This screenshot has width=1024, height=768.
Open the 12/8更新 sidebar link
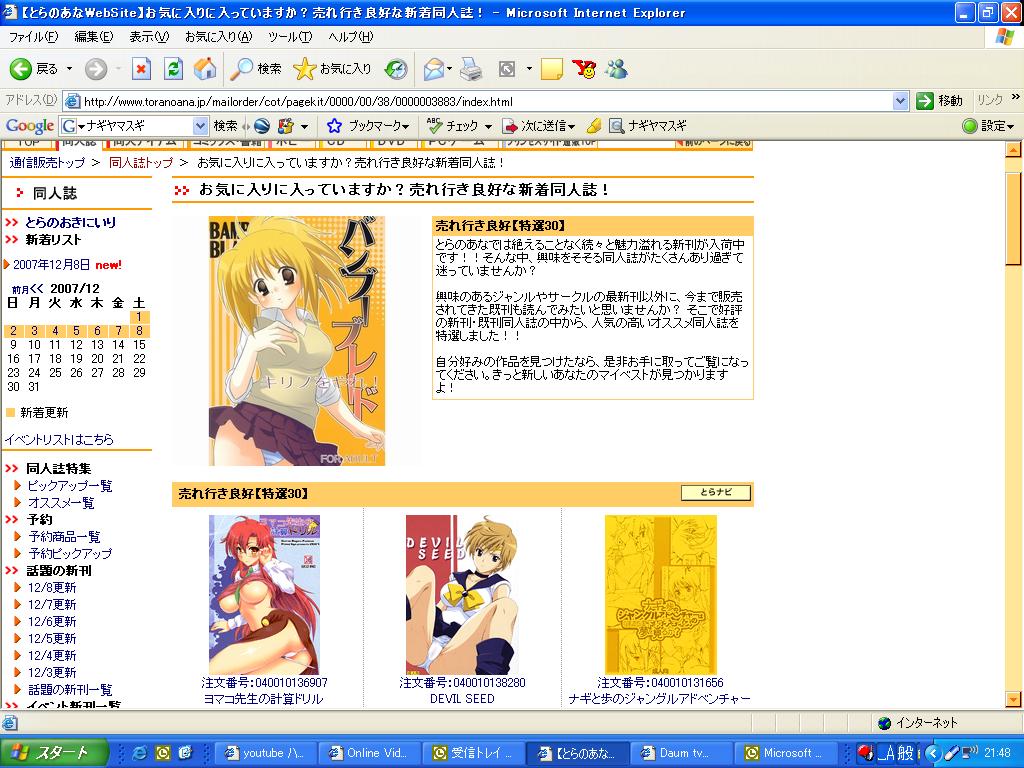[52, 588]
